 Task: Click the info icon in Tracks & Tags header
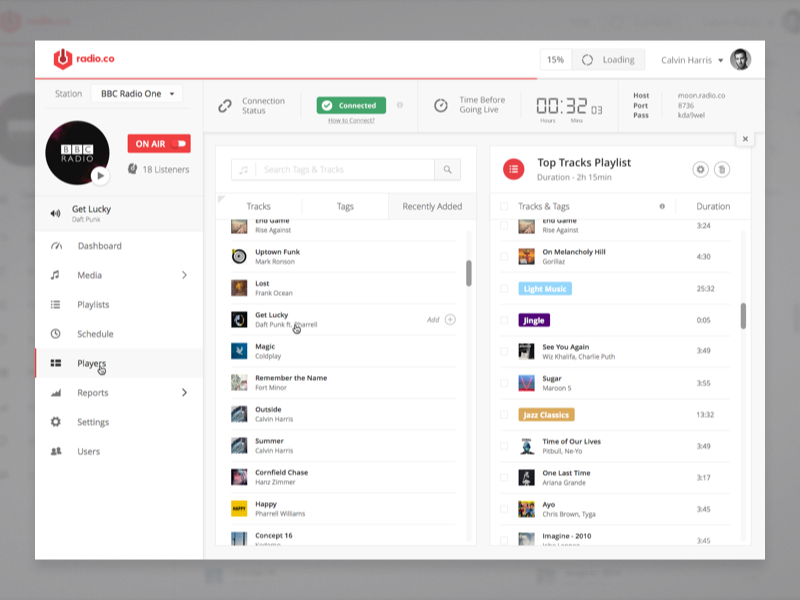(662, 206)
